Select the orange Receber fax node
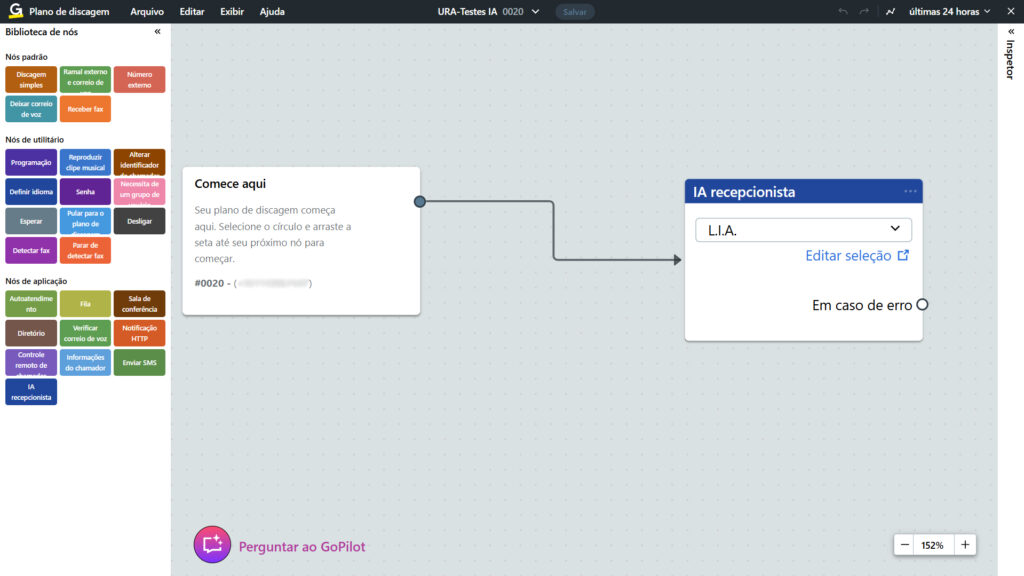 [85, 109]
